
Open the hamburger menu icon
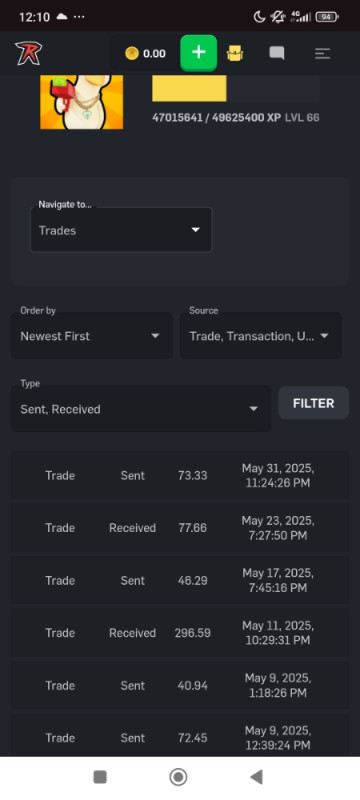[323, 53]
